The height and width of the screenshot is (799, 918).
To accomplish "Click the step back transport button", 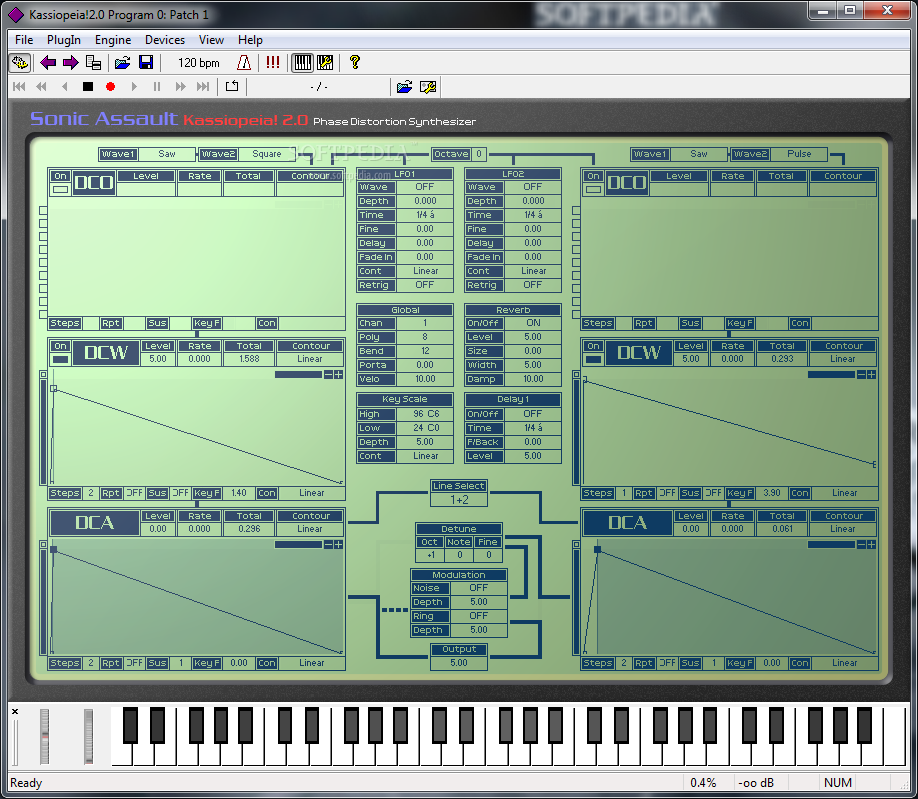I will [64, 87].
